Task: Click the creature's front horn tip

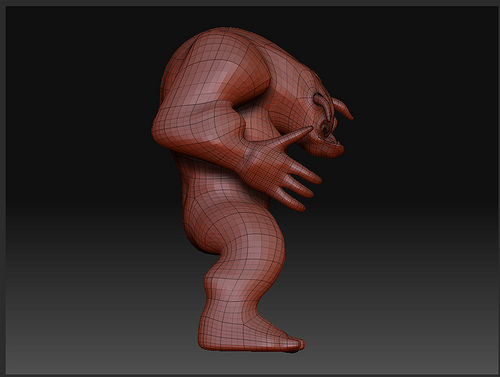Action: pos(350,116)
